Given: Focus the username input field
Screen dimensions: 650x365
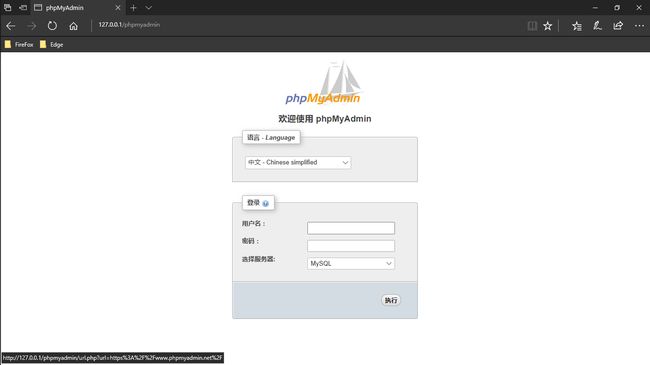Looking at the screenshot, I should click(x=351, y=228).
